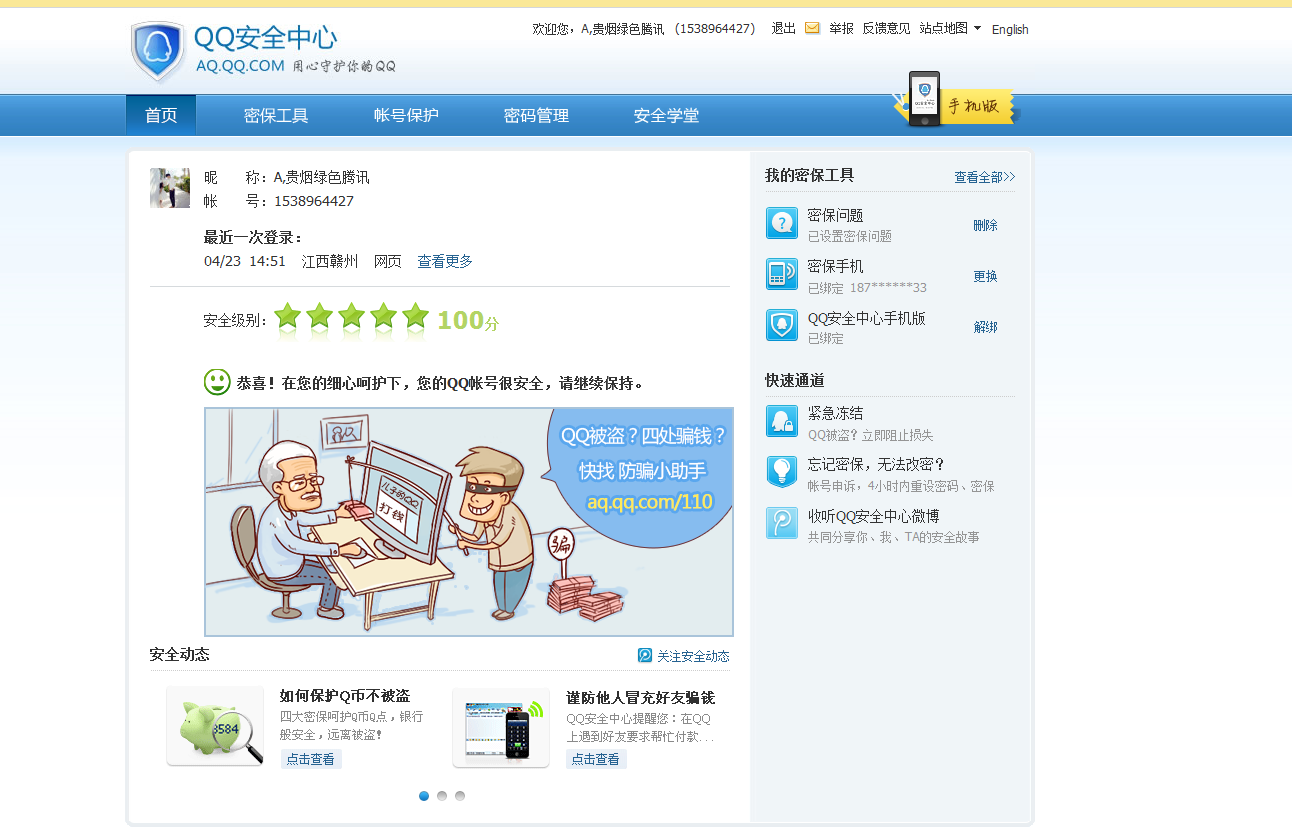Open the 紧急冻结 quick link
This screenshot has width=1292, height=832.
(x=835, y=413)
